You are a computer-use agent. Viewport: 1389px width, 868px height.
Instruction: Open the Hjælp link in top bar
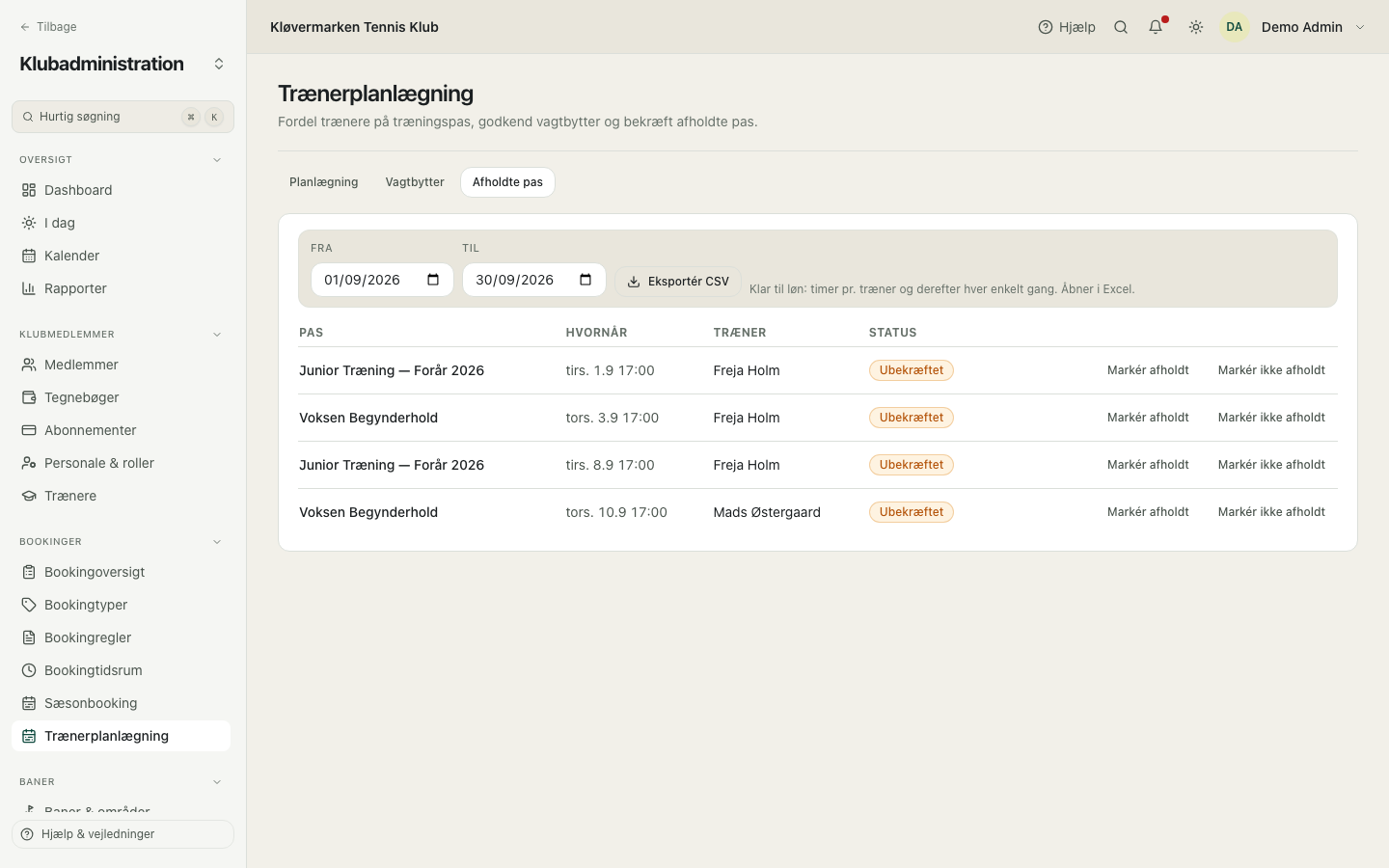[x=1067, y=27]
